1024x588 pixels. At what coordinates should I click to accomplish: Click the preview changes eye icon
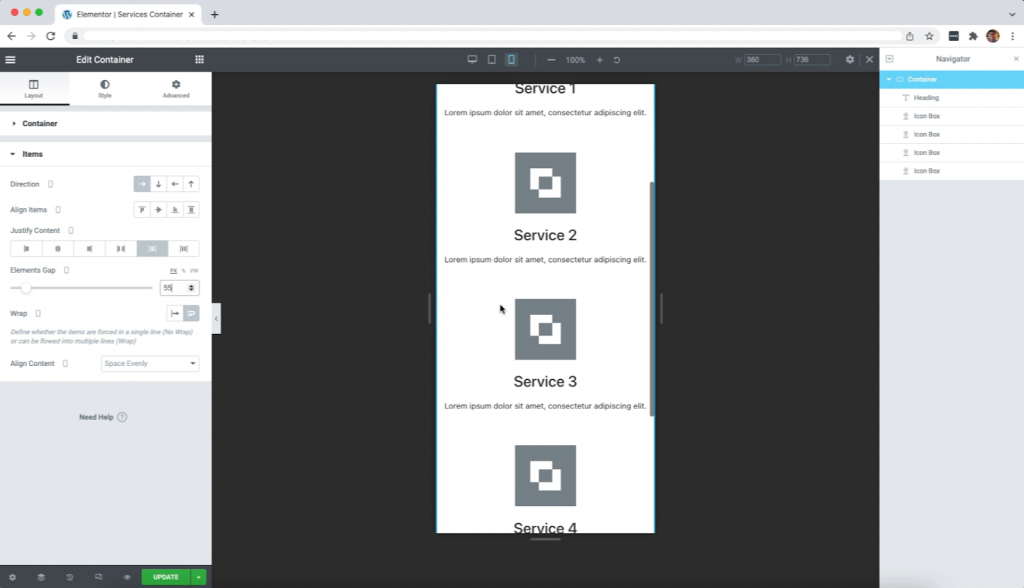click(127, 577)
